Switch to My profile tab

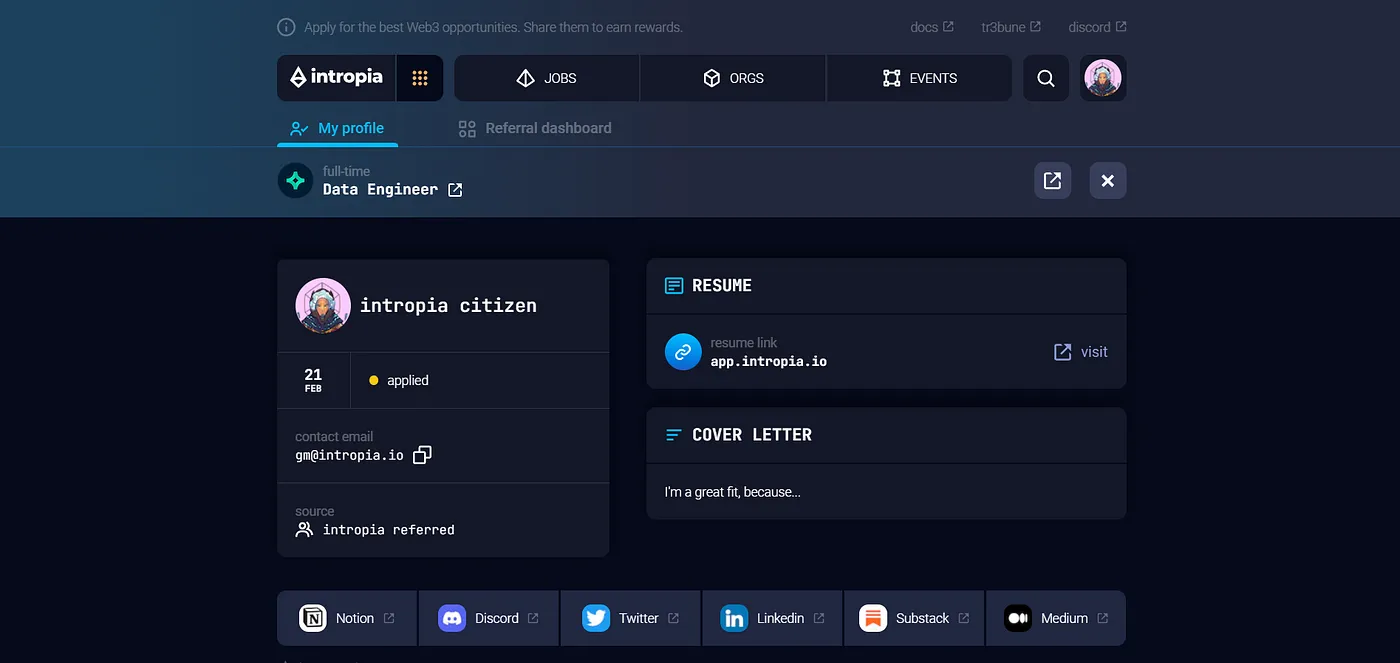point(337,128)
